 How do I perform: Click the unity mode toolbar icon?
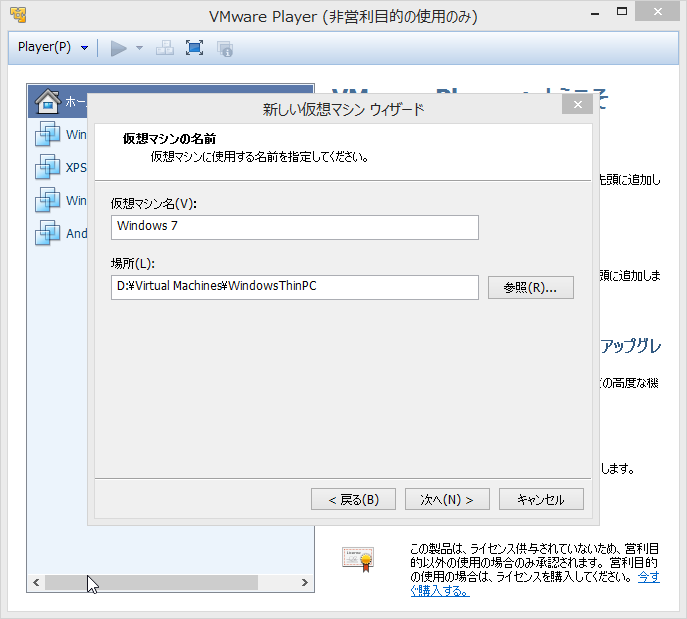click(x=225, y=49)
